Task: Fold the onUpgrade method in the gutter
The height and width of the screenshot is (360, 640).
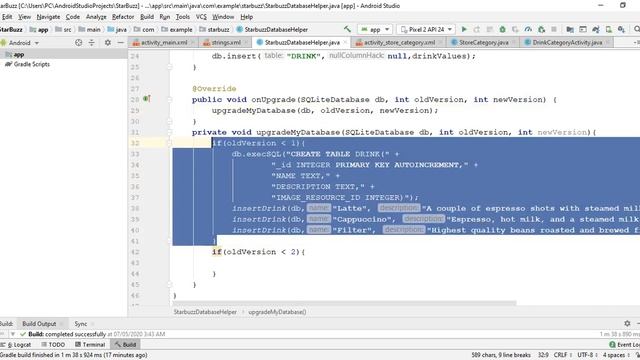Action: pyautogui.click(x=170, y=99)
